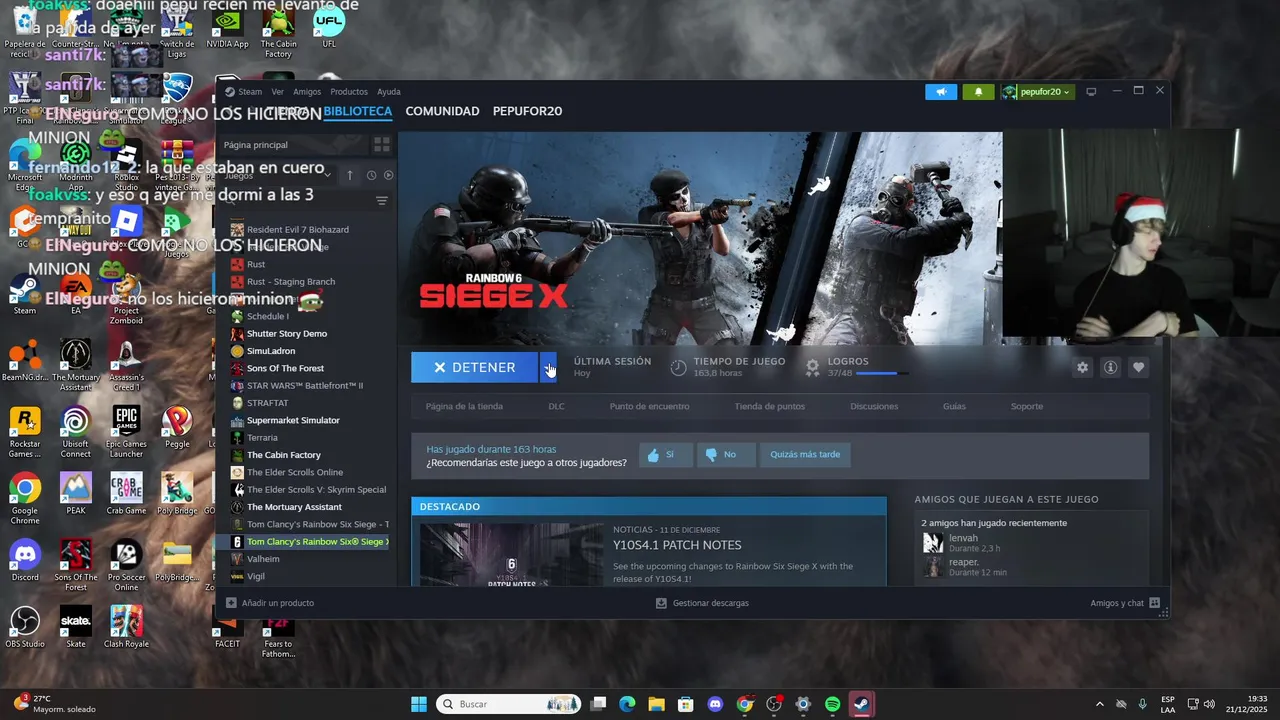The image size is (1280, 720).
Task: Expand launch options arrow beside Detener
Action: [x=547, y=367]
